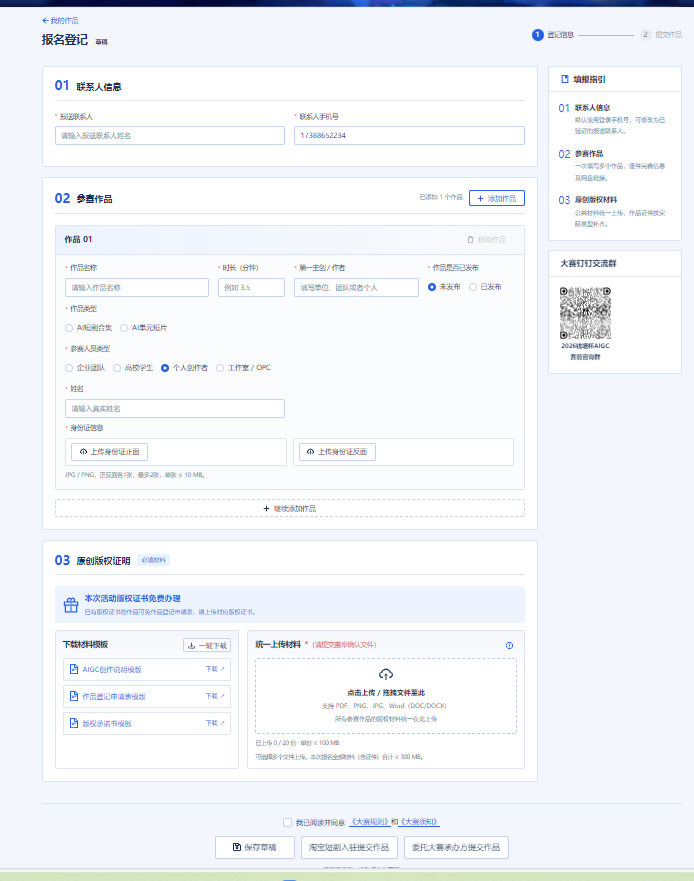
Task: Click 上传身份证正面 upload button
Action: coord(110,452)
